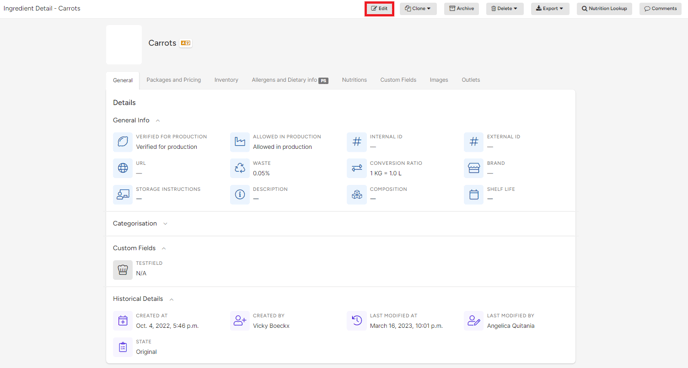The image size is (688, 368).
Task: Select the date Oct. 4, 2022, 5:46 p.m.
Action: (x=167, y=326)
